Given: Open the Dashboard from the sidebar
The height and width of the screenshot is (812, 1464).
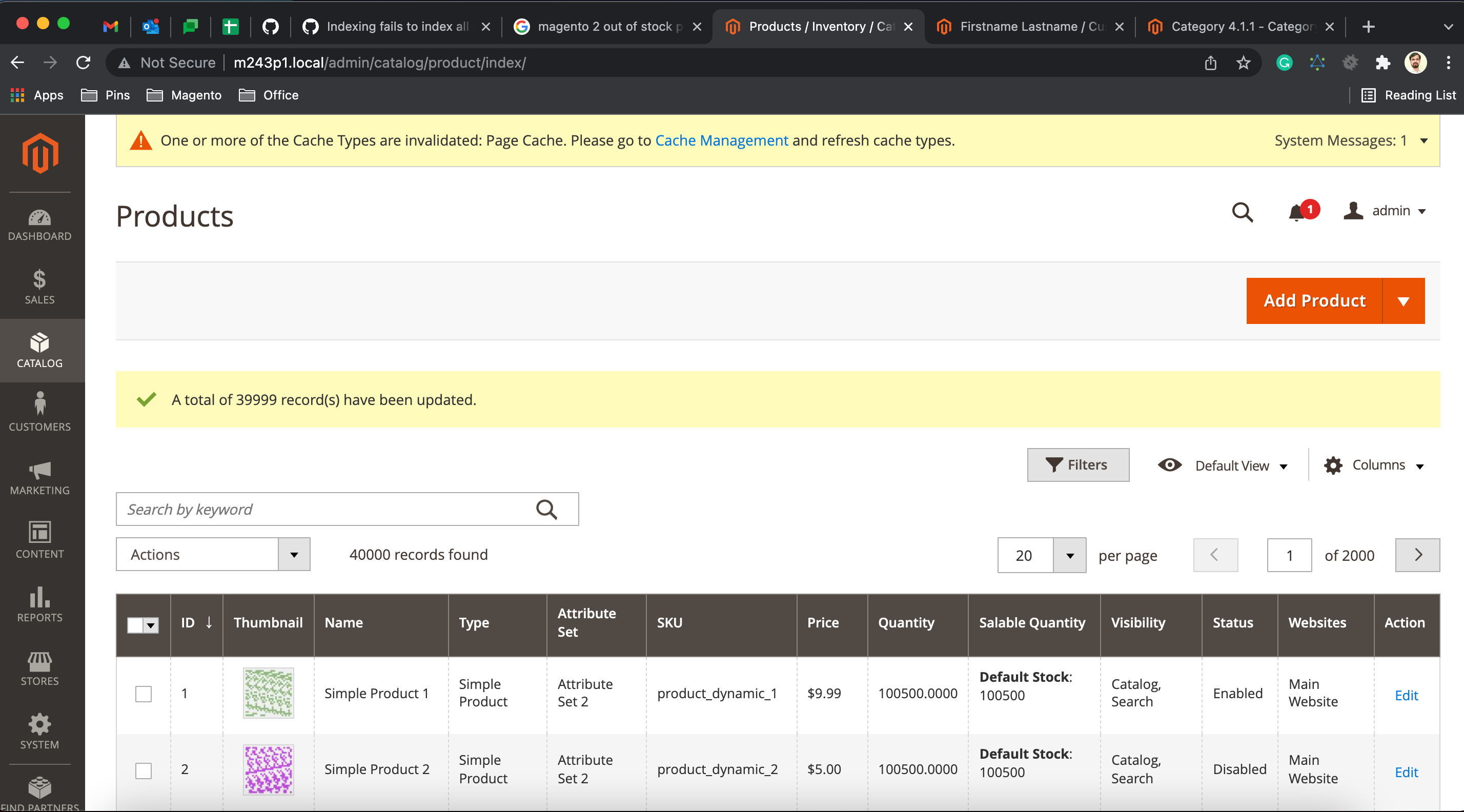Looking at the screenshot, I should (x=39, y=225).
